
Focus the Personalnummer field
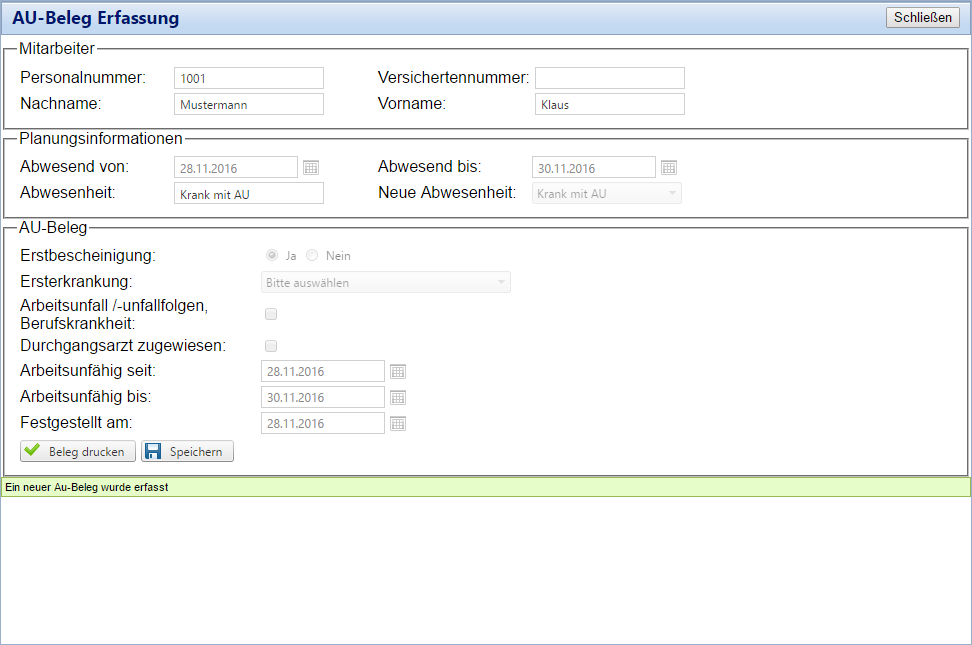pos(249,78)
